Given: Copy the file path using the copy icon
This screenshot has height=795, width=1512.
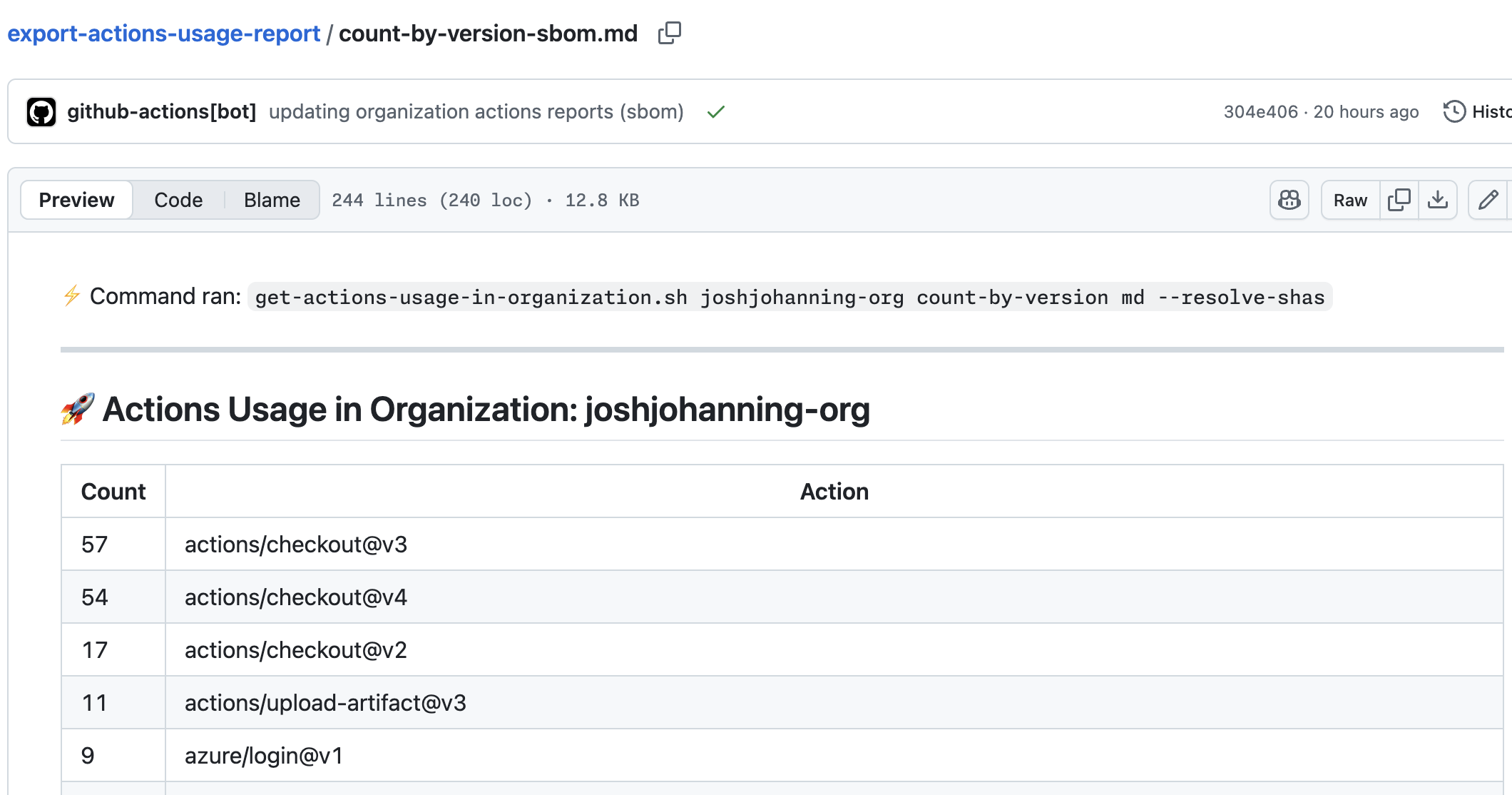Looking at the screenshot, I should 670,33.
